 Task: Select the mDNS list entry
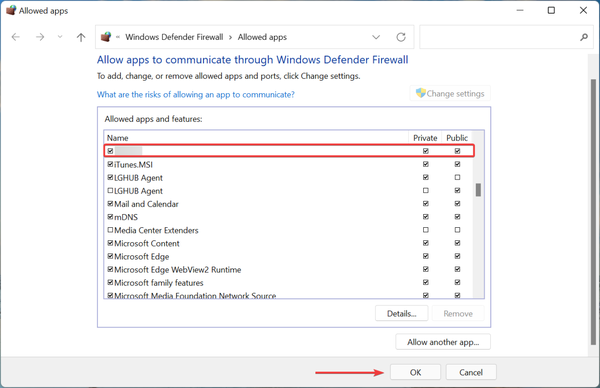click(x=126, y=217)
